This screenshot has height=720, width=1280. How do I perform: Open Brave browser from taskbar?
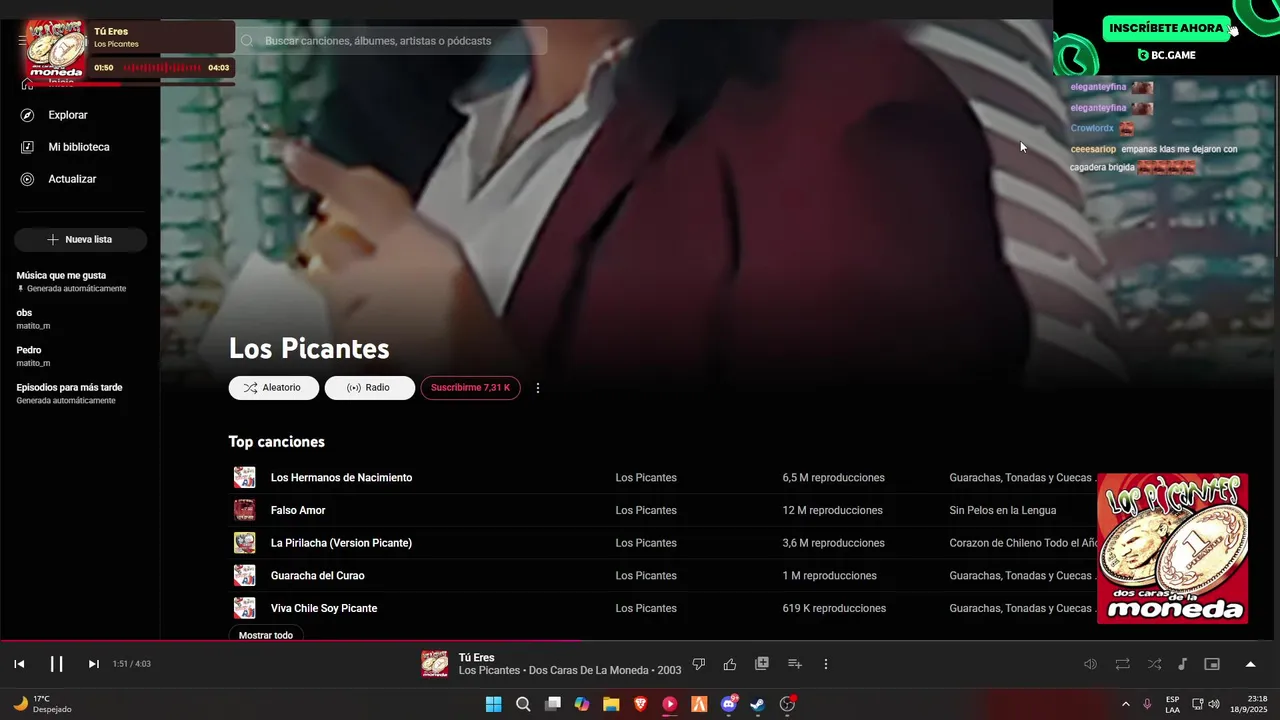tap(641, 704)
